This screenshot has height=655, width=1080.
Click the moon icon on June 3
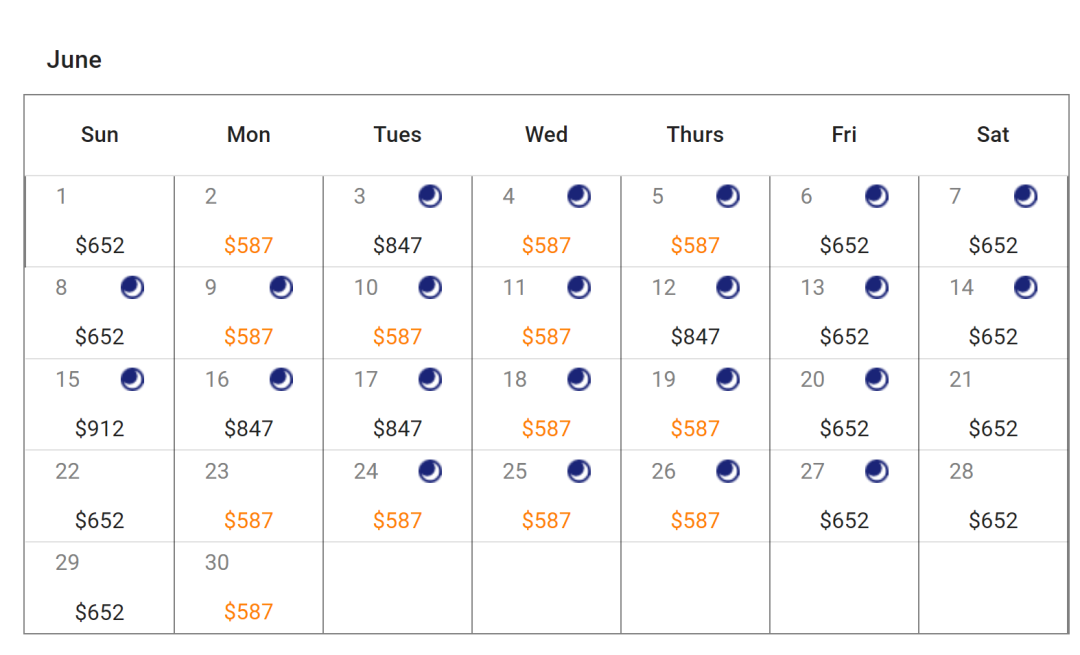(x=430, y=197)
